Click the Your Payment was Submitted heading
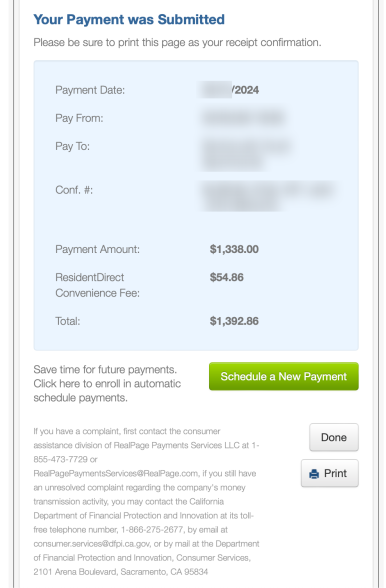This screenshot has width=386, height=588. (129, 20)
